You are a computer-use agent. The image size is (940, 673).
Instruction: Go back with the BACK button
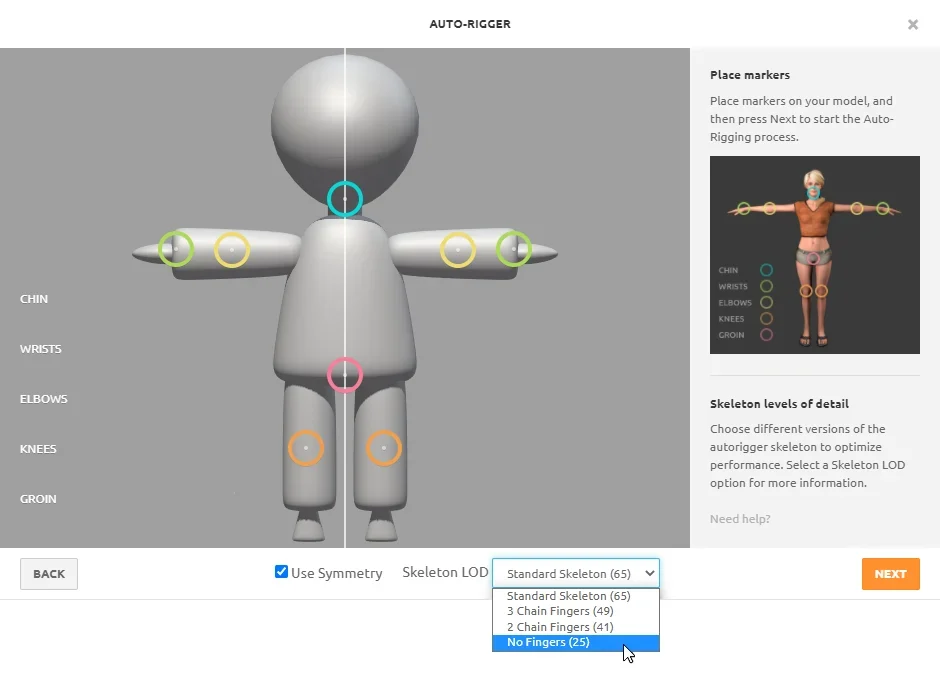click(x=49, y=574)
